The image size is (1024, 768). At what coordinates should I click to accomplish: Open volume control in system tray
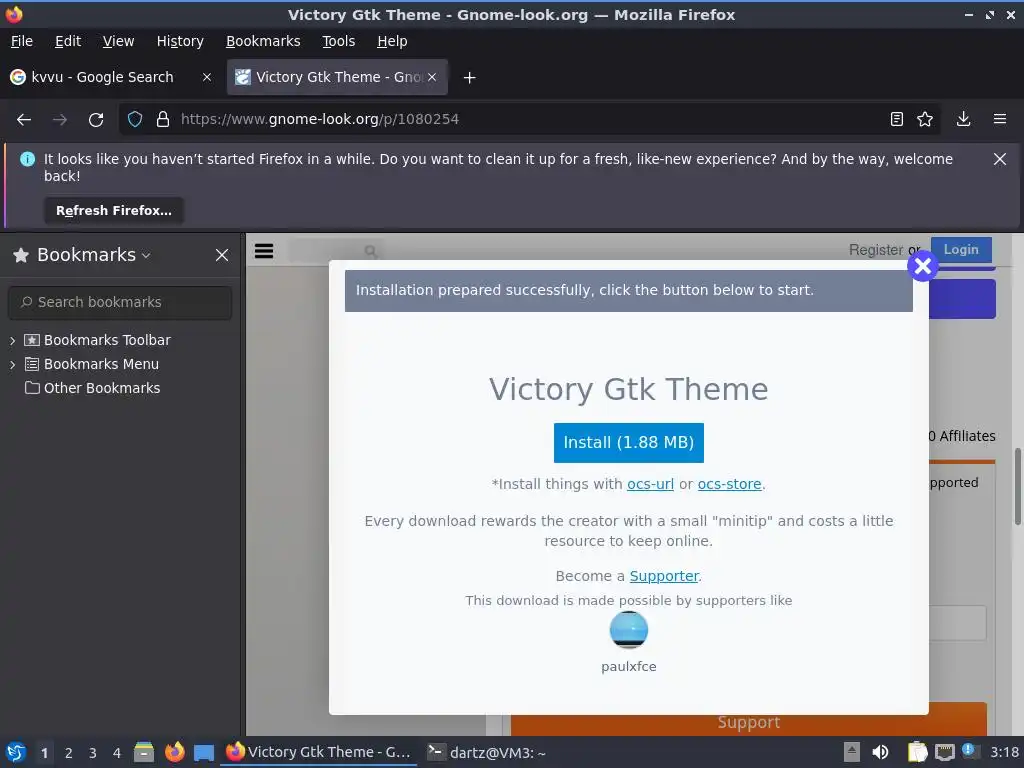tap(880, 752)
